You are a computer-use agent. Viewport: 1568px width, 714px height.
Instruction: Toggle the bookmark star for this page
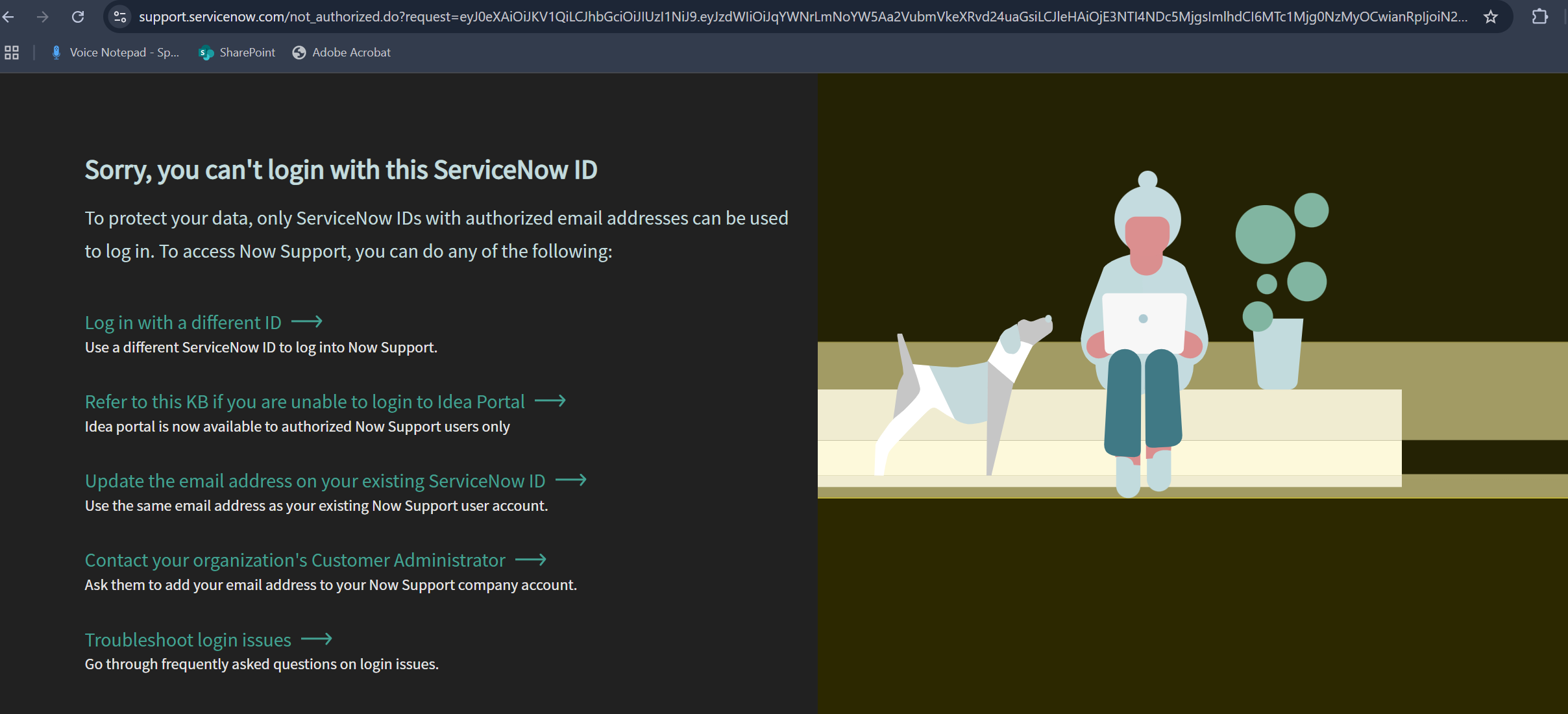tap(1491, 17)
